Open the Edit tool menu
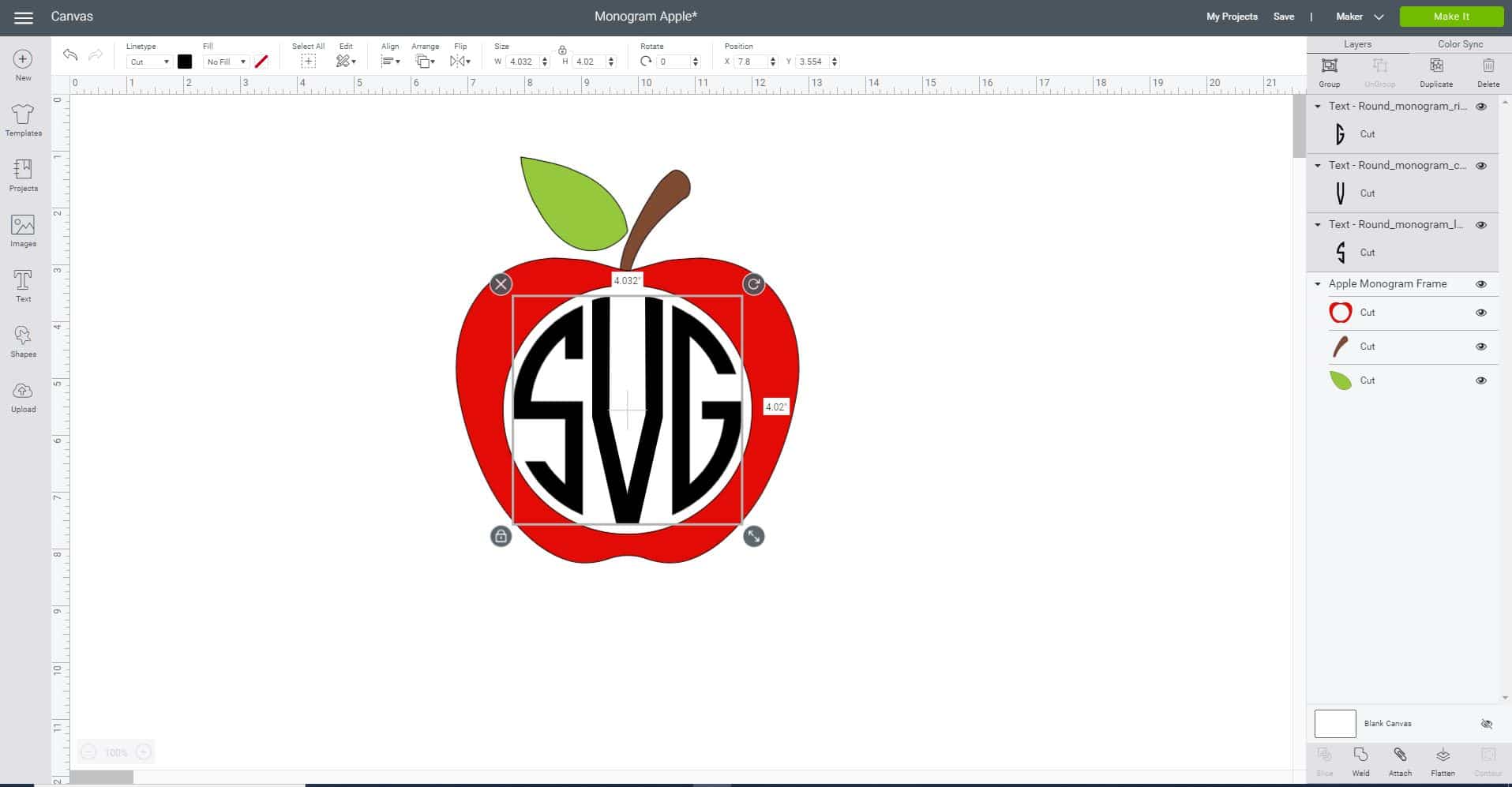The image size is (1512, 787). coord(346,61)
